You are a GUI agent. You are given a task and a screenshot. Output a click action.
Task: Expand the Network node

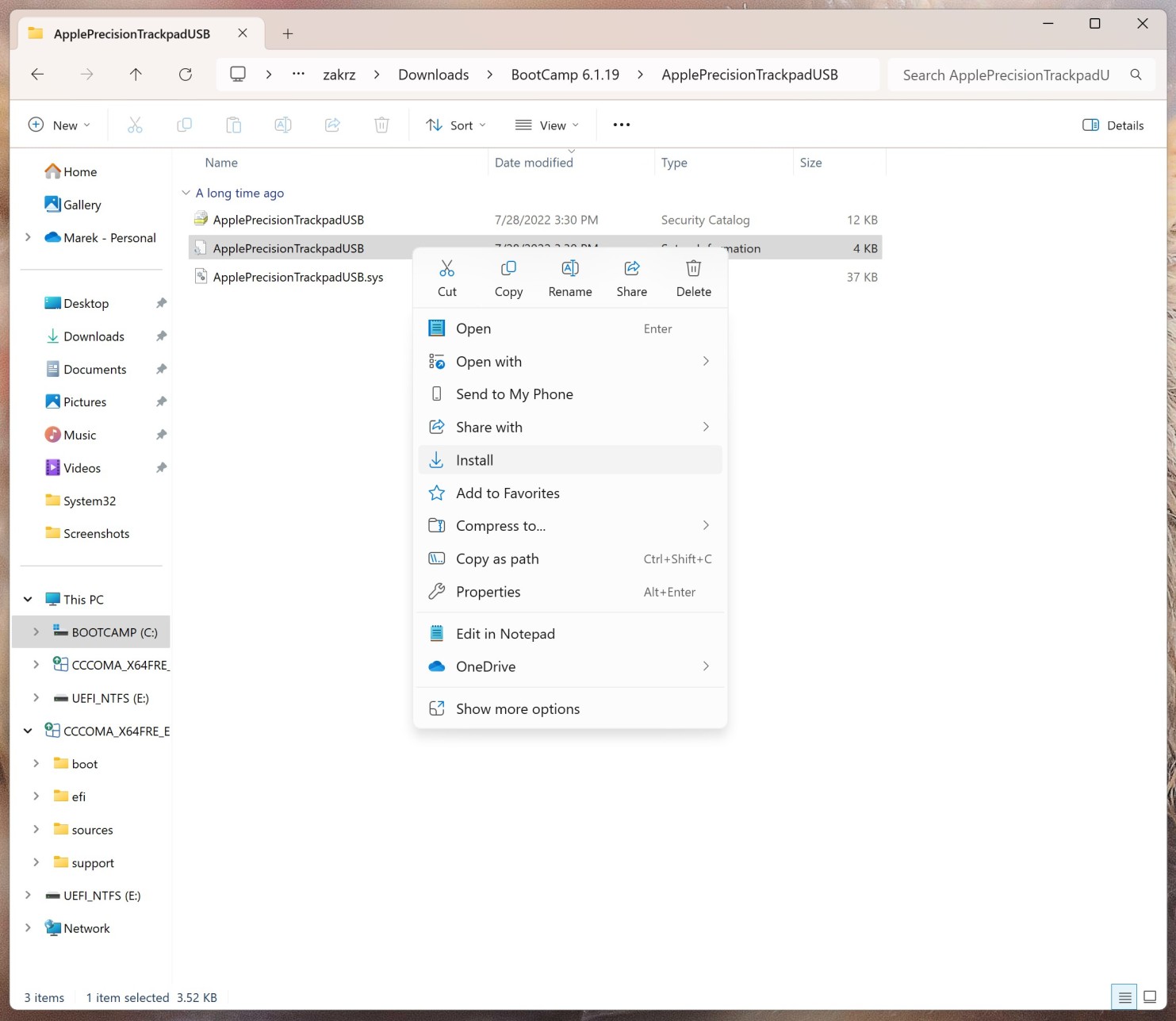29,928
